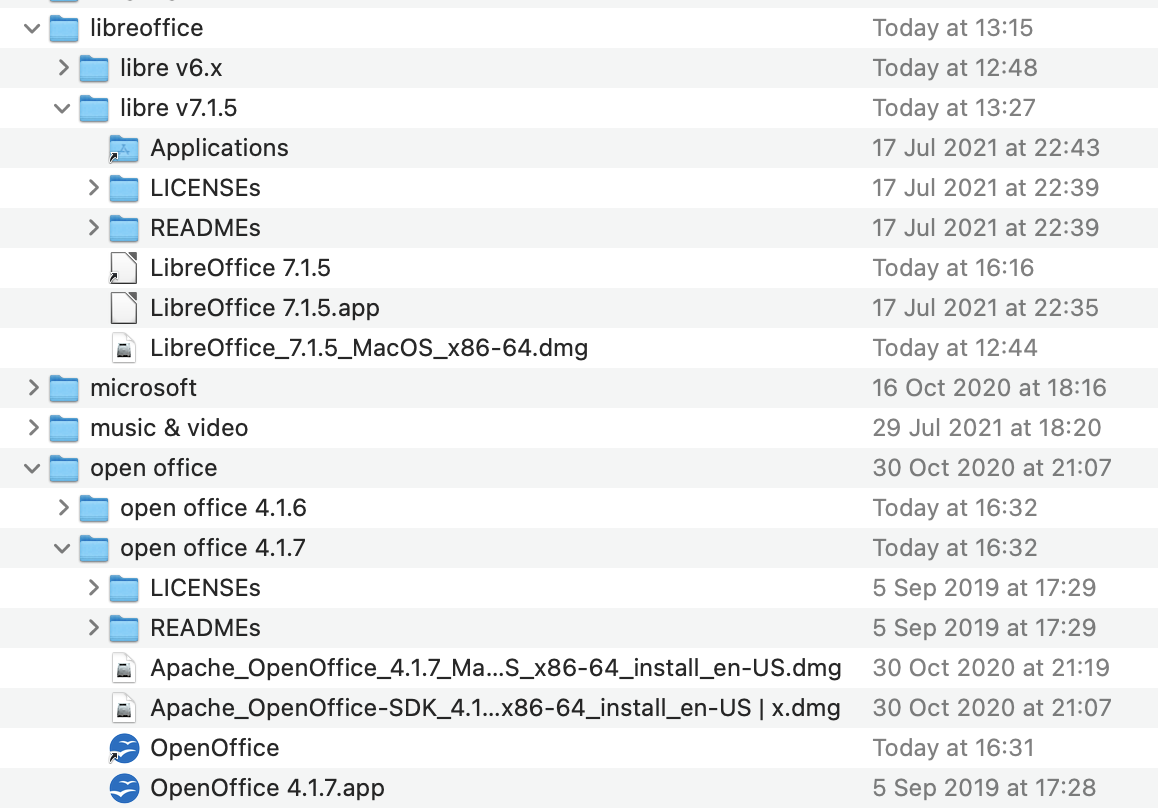The height and width of the screenshot is (808, 1158).
Task: Click the OpenOffice 4.1.7.app icon
Action: click(x=124, y=788)
